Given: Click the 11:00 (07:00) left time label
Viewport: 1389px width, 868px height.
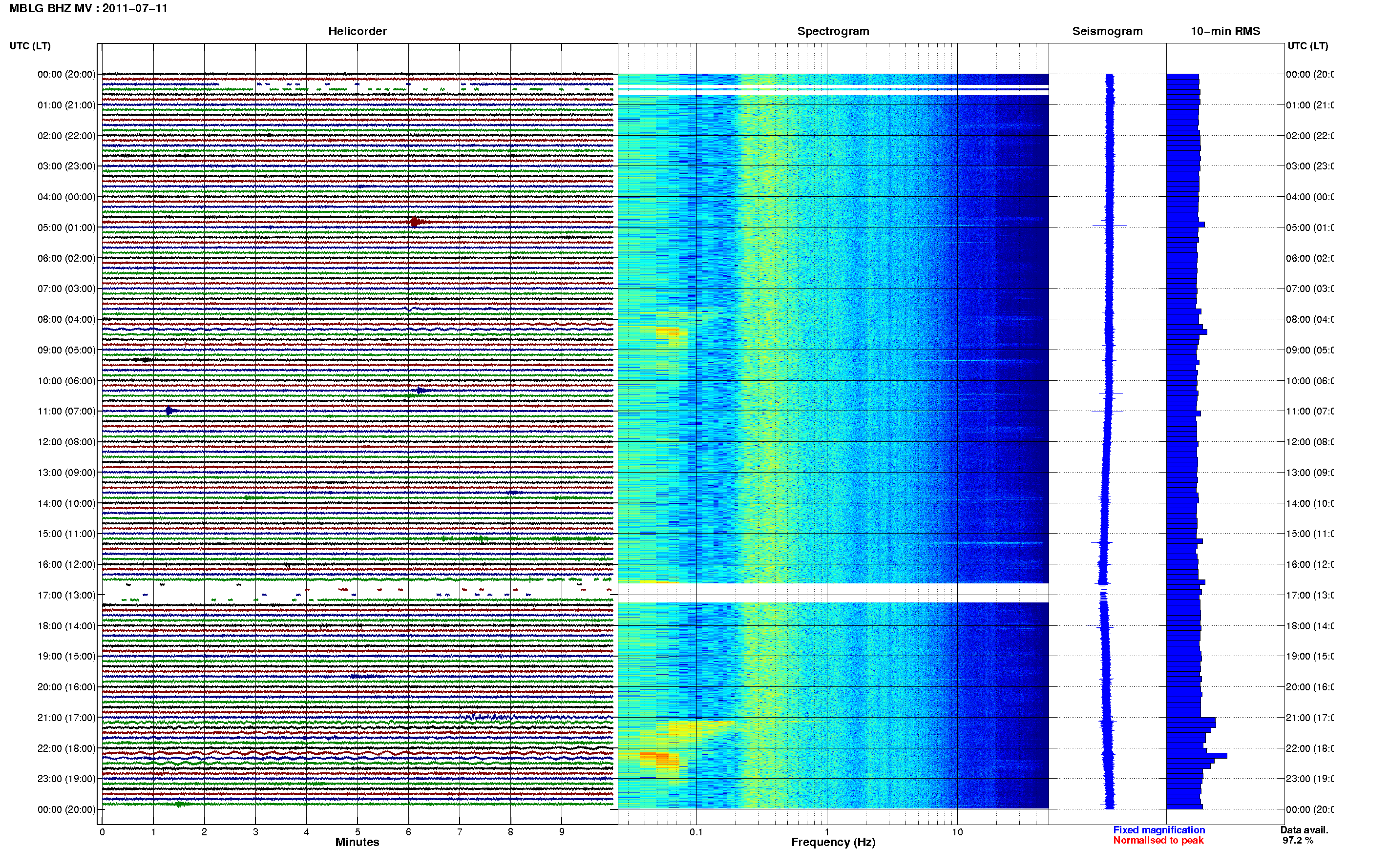Looking at the screenshot, I should 66,412.
